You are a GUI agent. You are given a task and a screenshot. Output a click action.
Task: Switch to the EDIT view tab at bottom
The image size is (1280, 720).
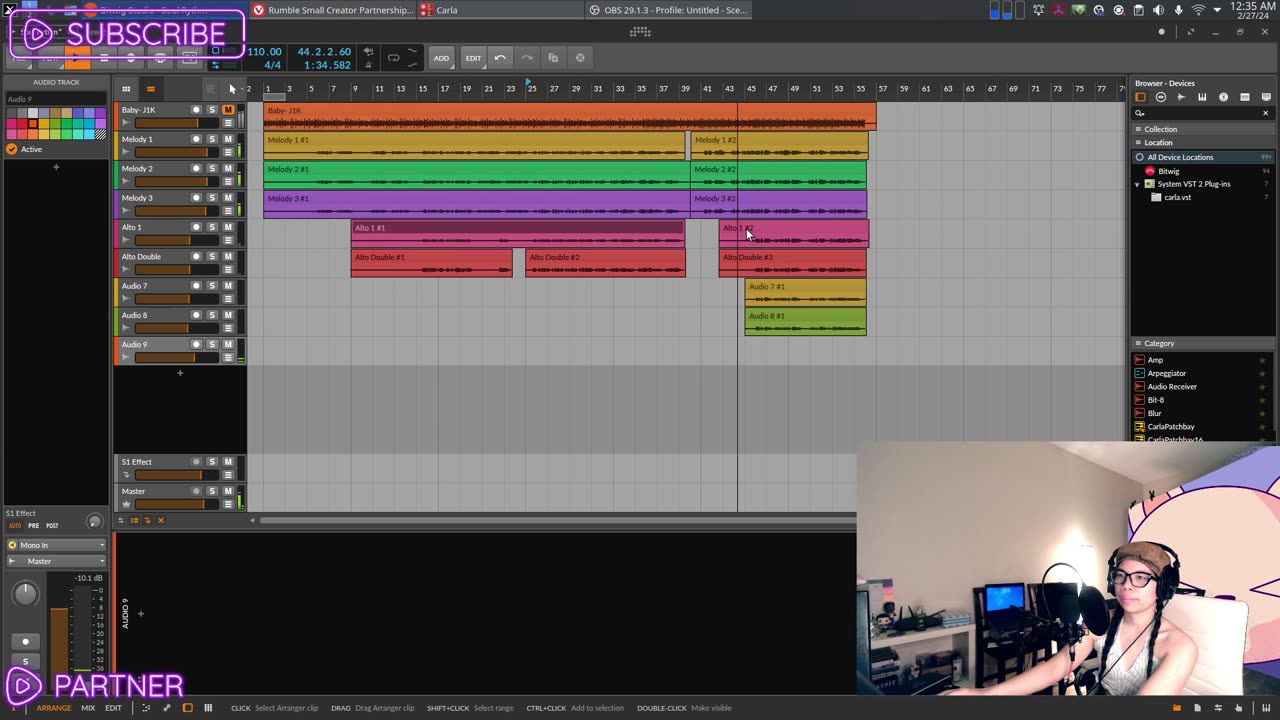(113, 708)
